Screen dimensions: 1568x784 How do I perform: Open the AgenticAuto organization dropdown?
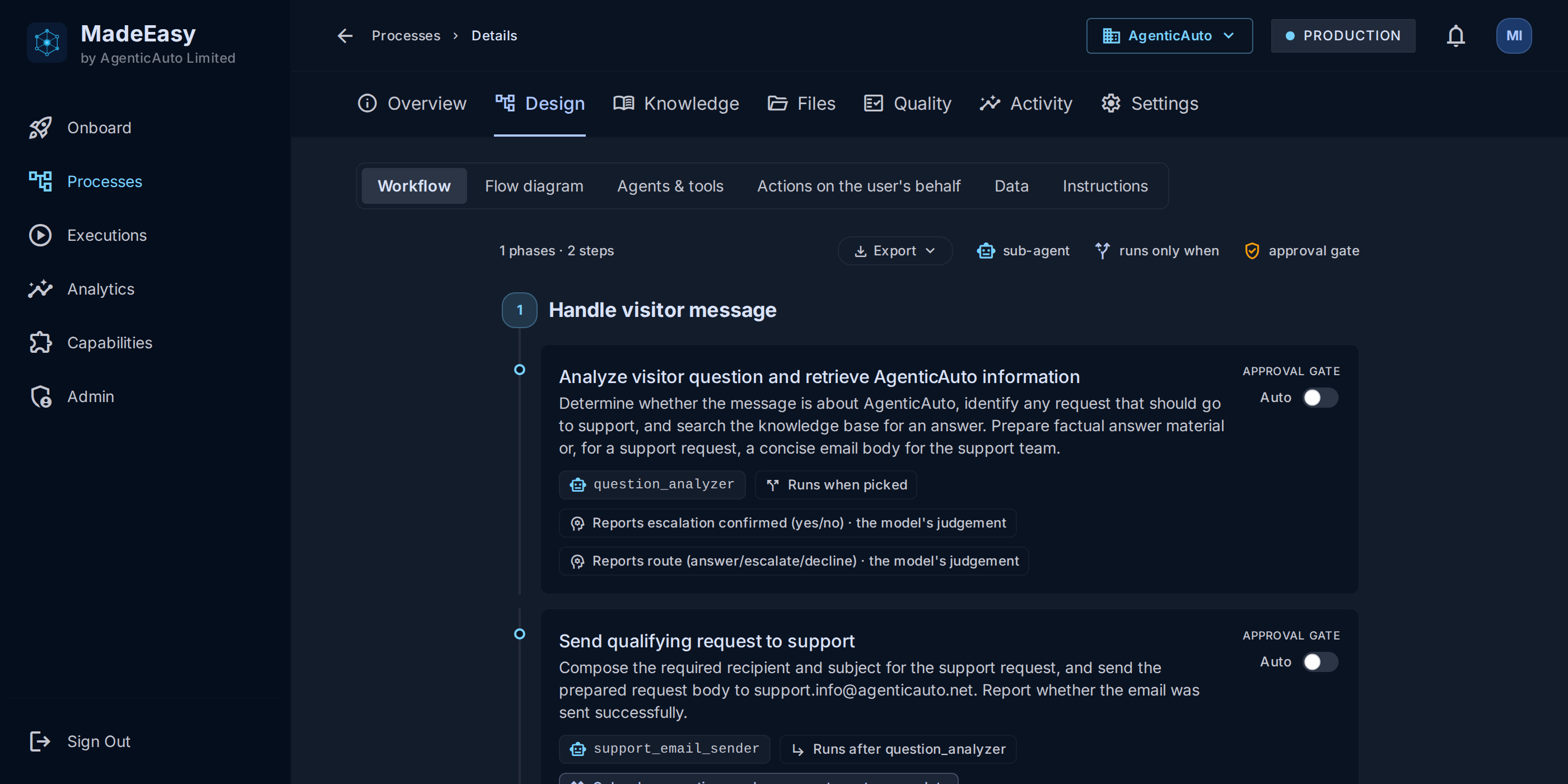pyautogui.click(x=1169, y=36)
